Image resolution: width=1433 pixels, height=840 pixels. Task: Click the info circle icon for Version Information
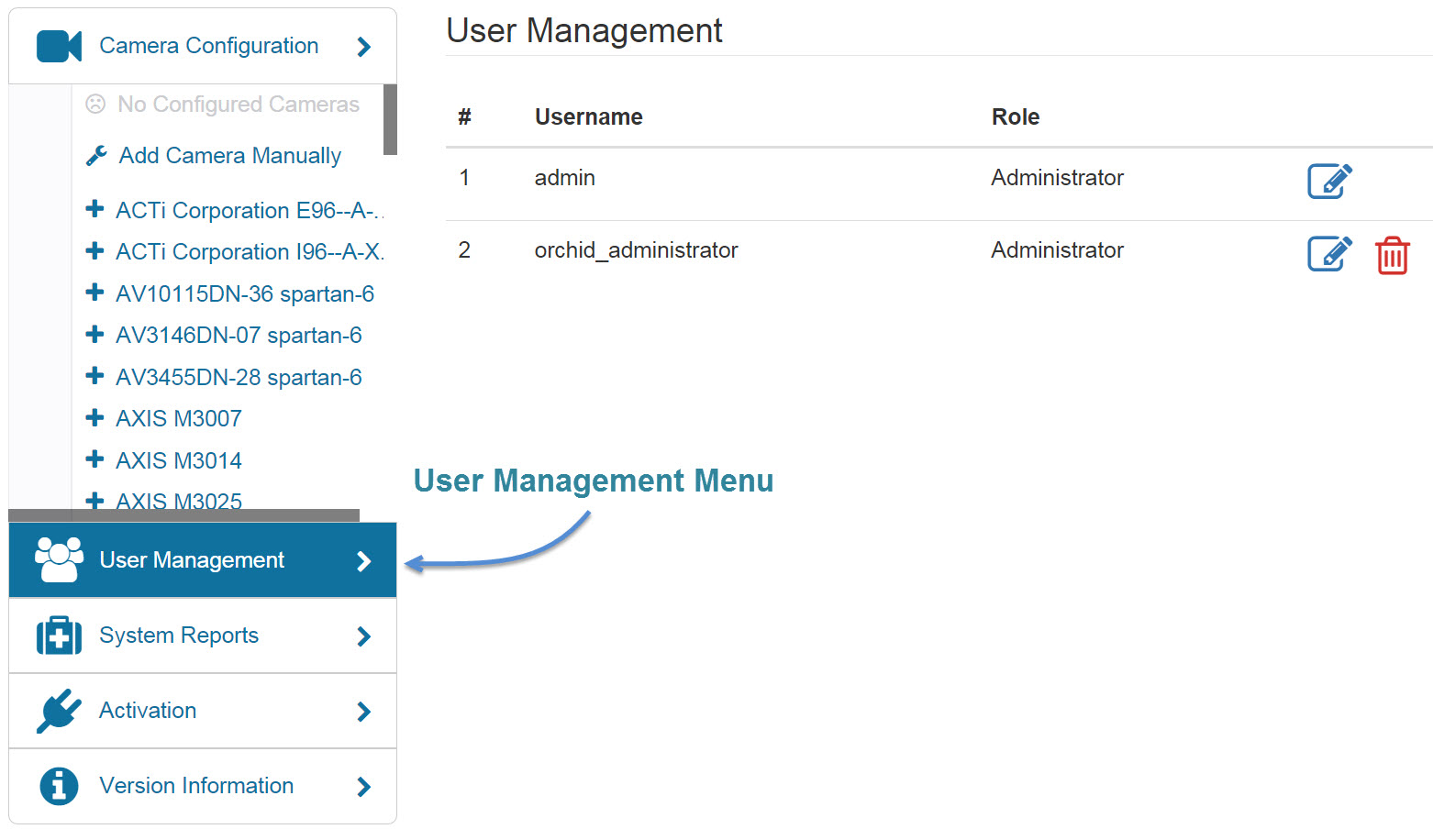click(x=60, y=786)
